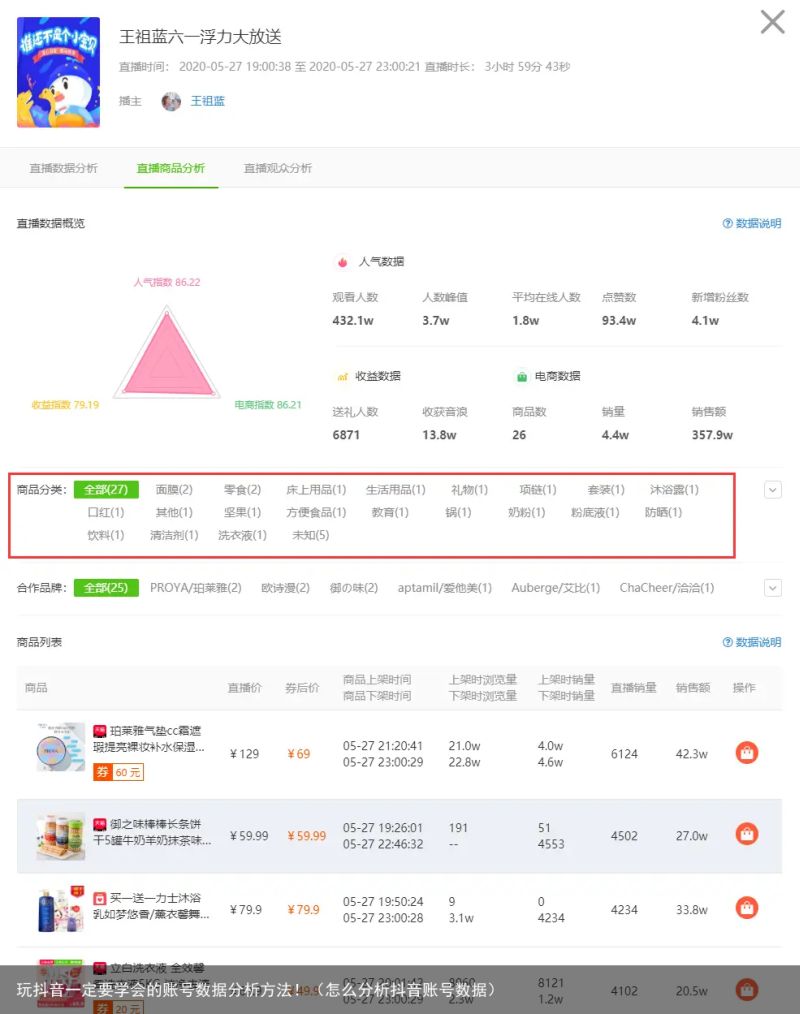Filter products by 其他(1) category
The width and height of the screenshot is (800, 1014).
[x=174, y=512]
